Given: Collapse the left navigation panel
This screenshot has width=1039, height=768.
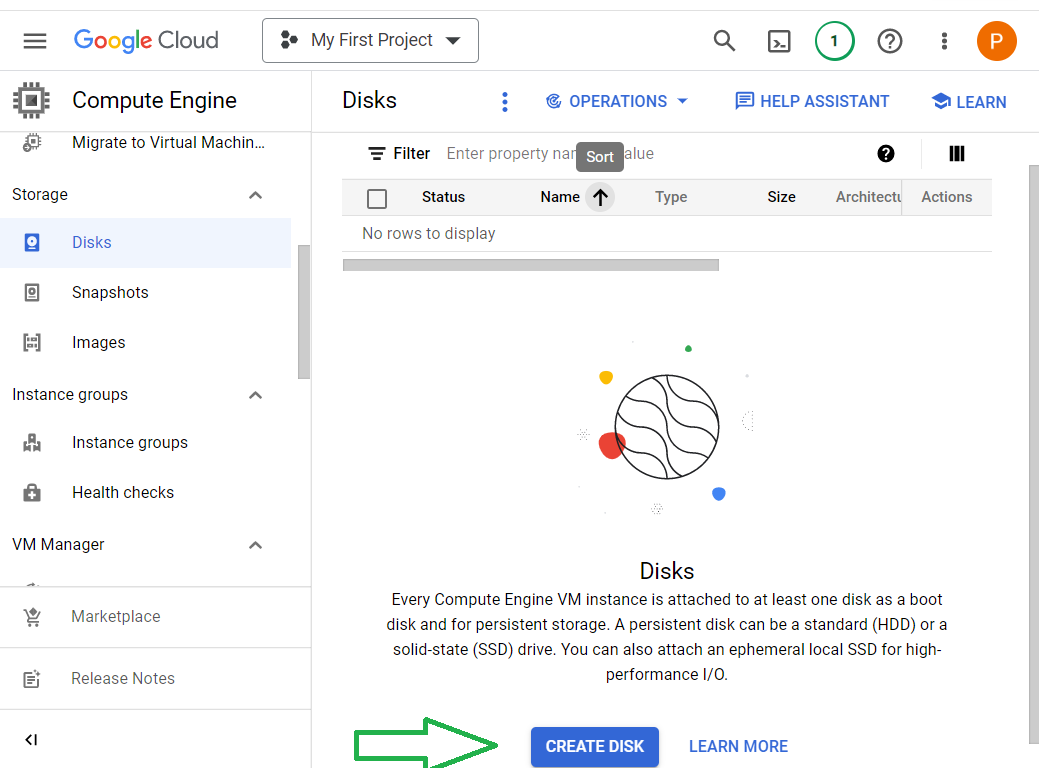Looking at the screenshot, I should [31, 740].
